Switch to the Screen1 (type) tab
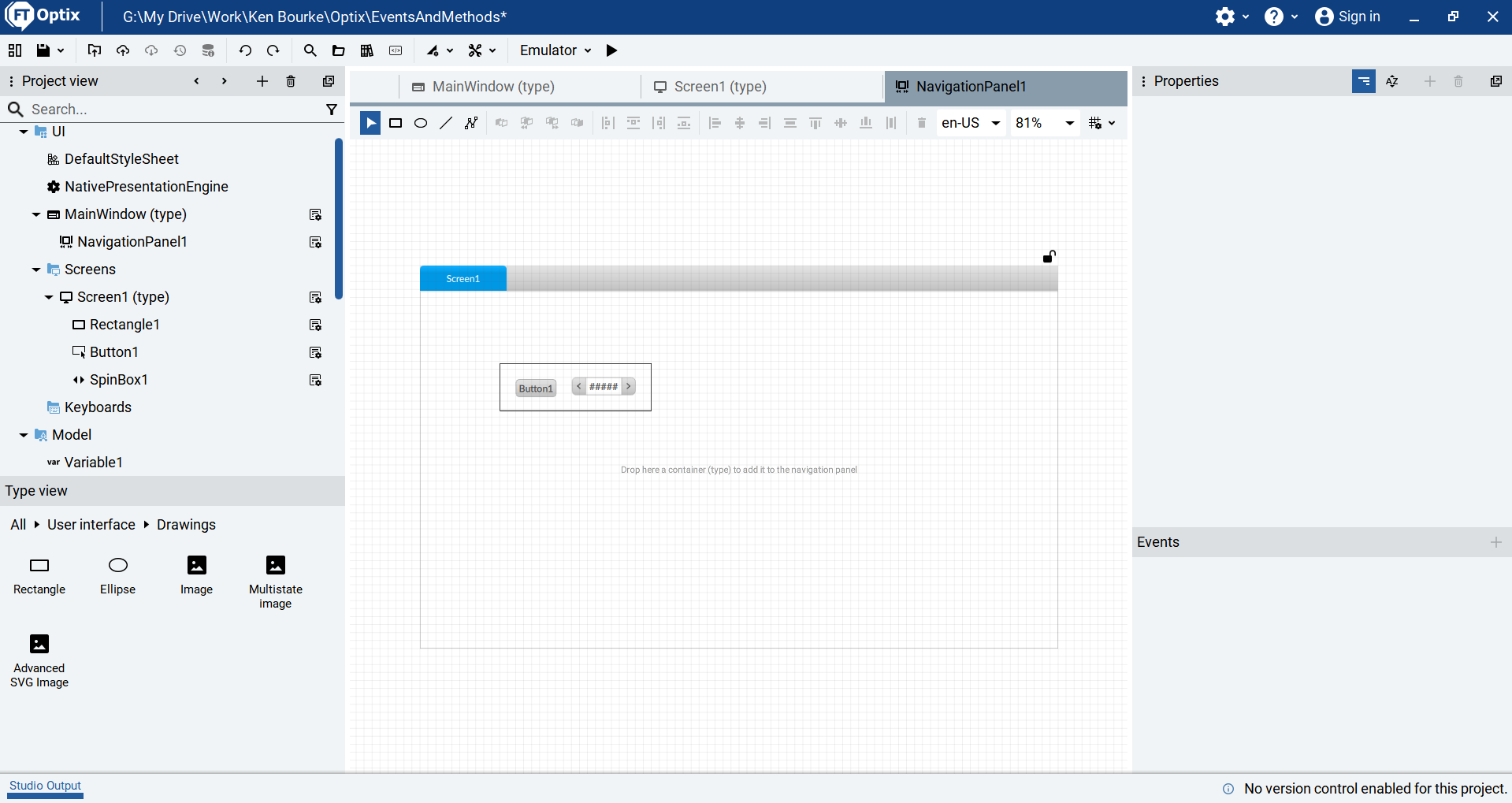 pyautogui.click(x=720, y=87)
